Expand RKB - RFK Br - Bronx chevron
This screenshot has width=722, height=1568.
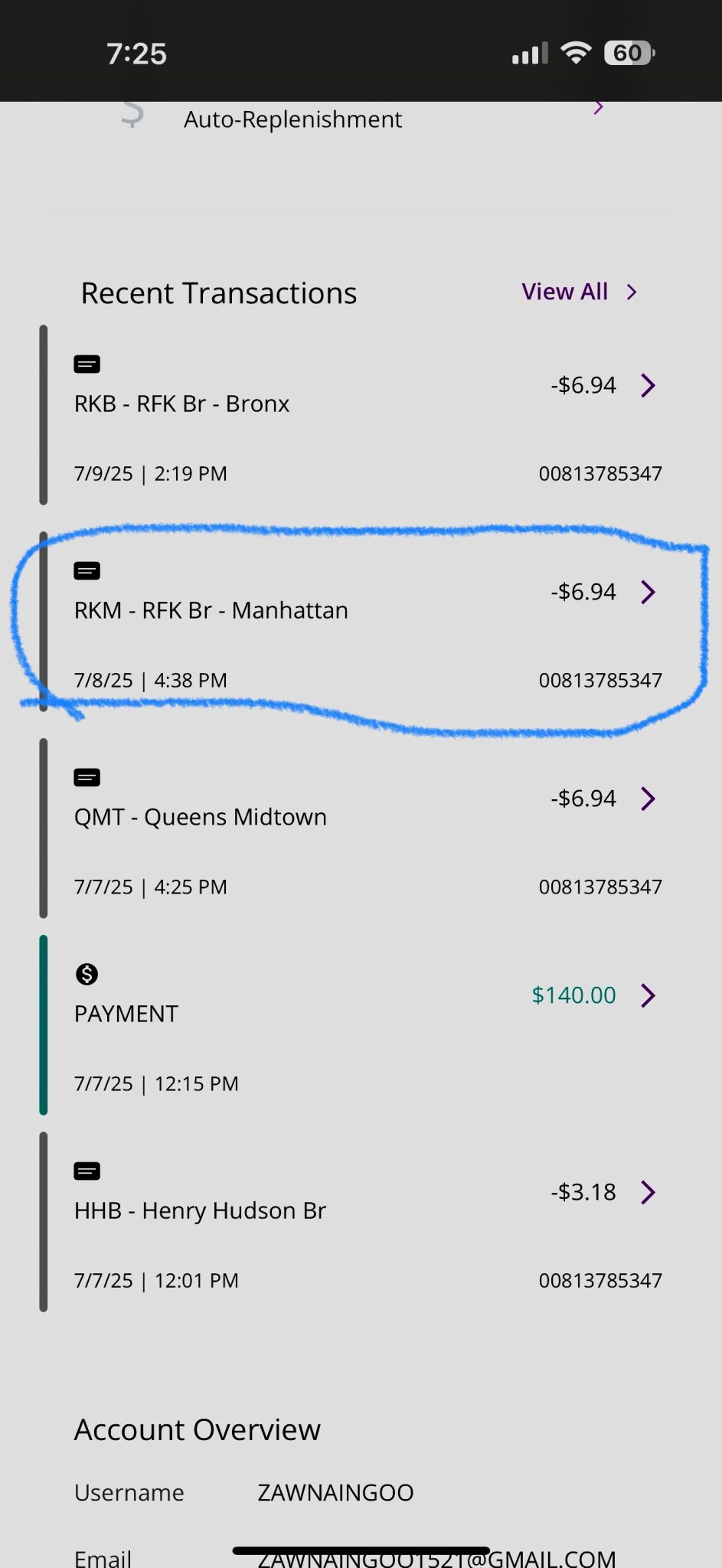tap(648, 385)
